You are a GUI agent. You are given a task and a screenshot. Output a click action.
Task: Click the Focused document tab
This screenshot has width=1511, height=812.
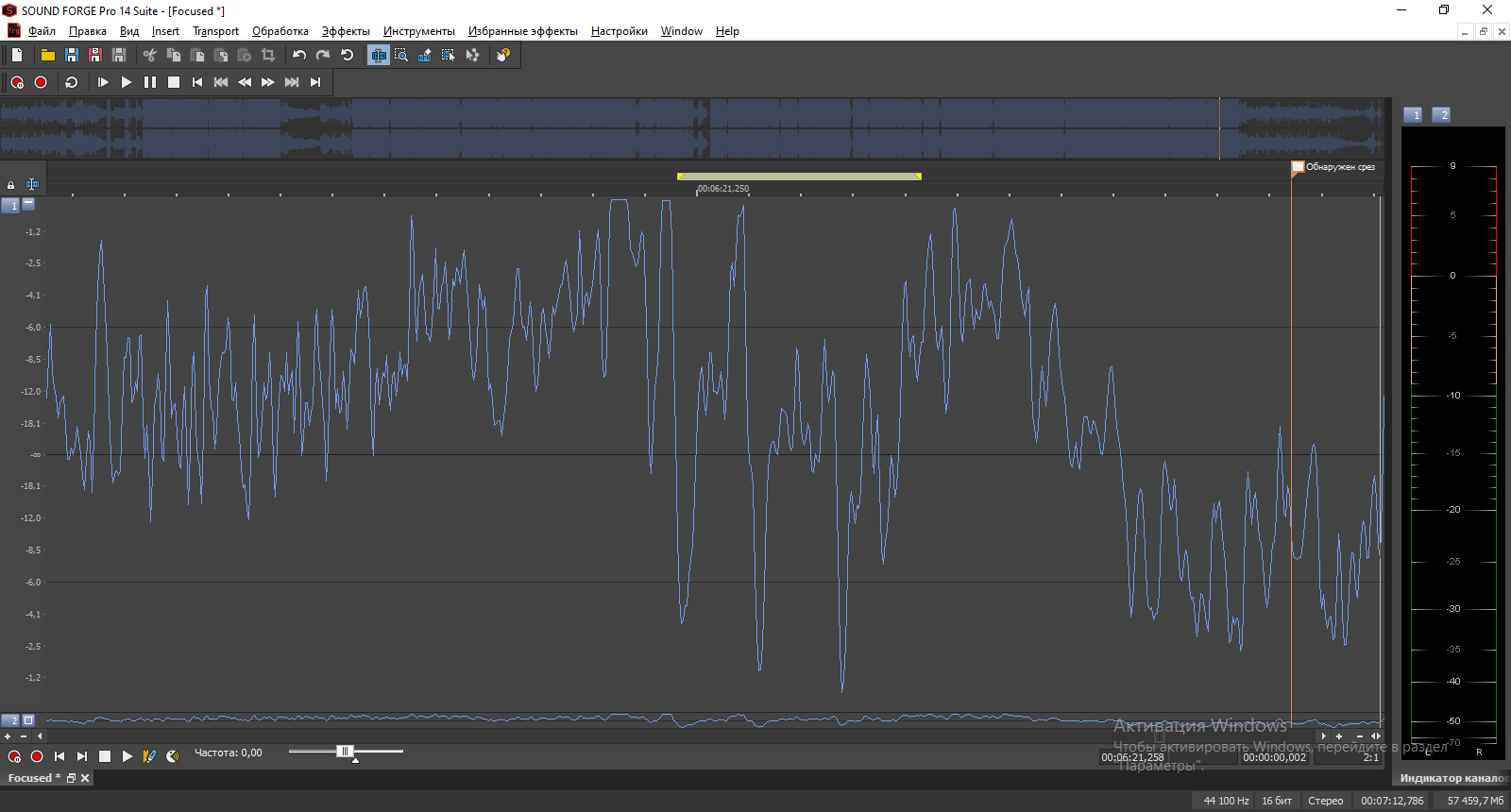tap(33, 778)
